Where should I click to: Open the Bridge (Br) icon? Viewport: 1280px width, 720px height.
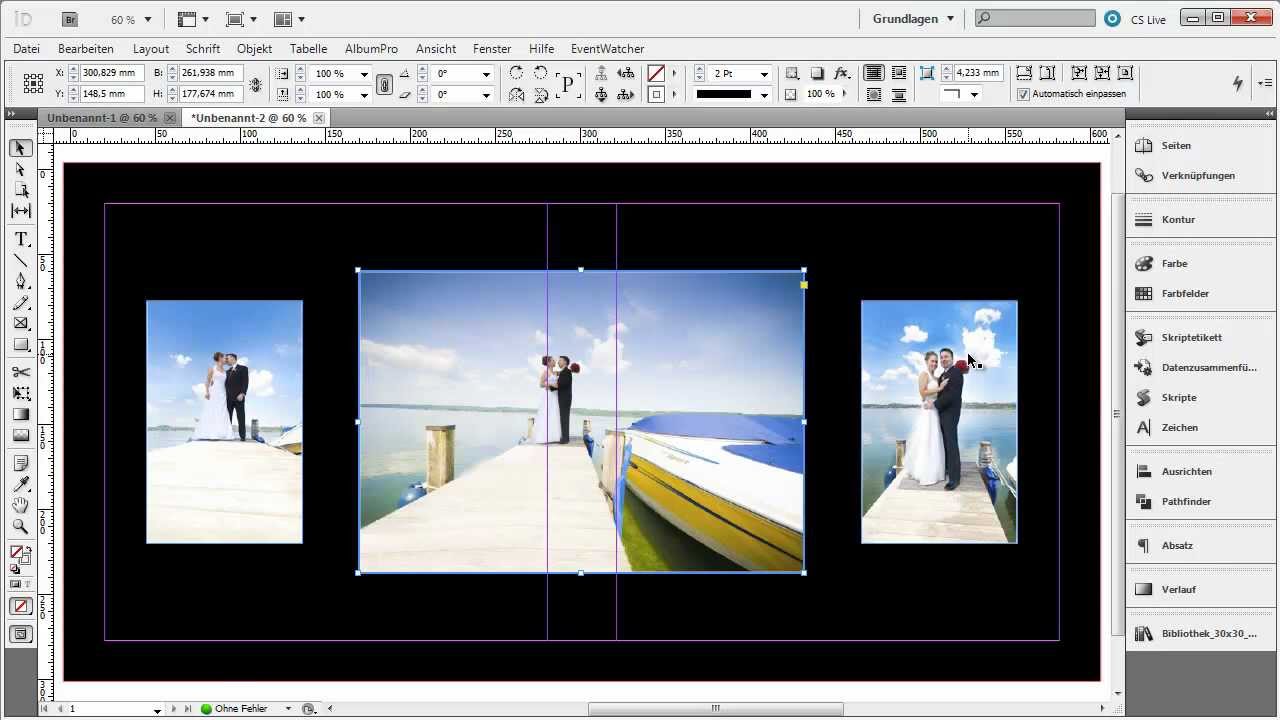pyautogui.click(x=69, y=19)
